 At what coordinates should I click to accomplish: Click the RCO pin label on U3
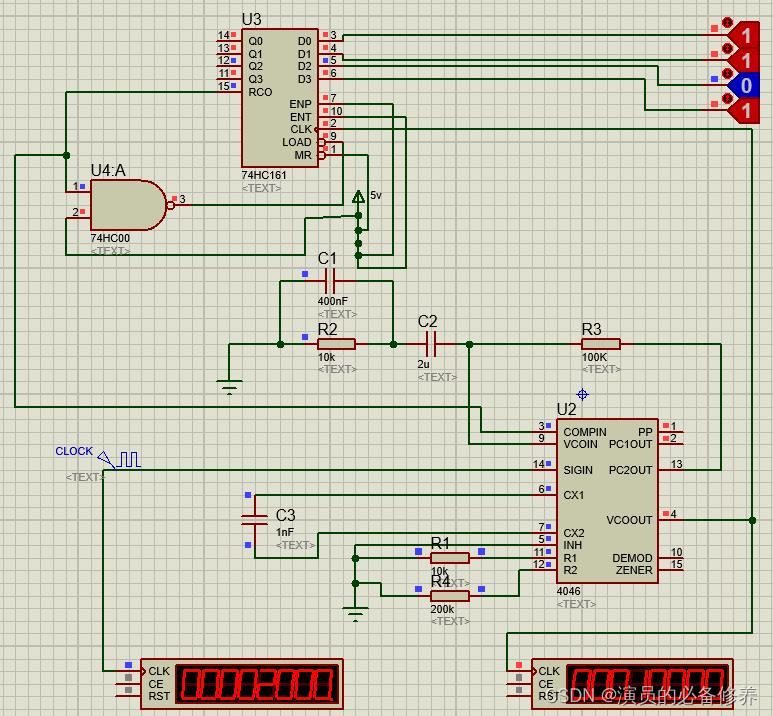pos(260,92)
